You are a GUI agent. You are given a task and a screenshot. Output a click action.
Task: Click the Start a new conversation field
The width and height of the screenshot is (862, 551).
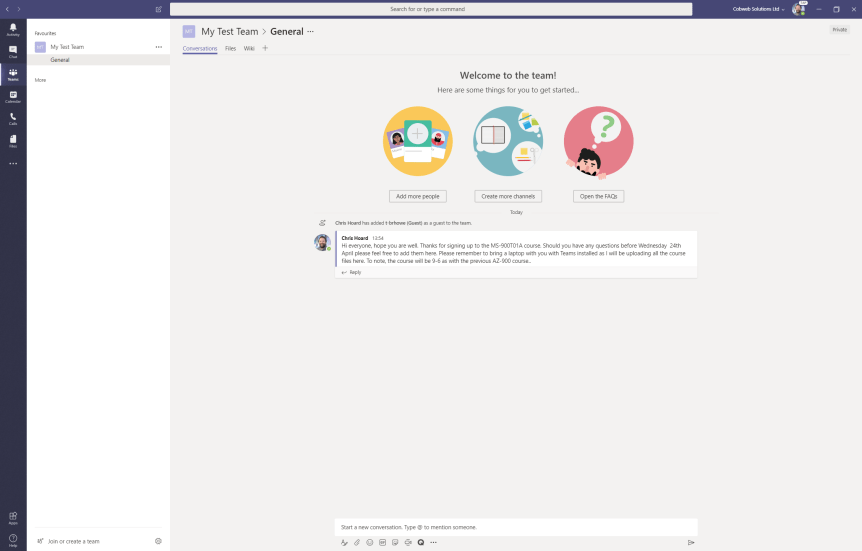tap(515, 526)
